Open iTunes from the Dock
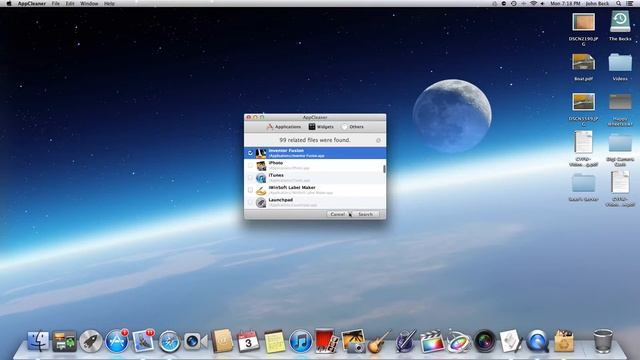Image resolution: width=640 pixels, height=360 pixels. click(300, 341)
